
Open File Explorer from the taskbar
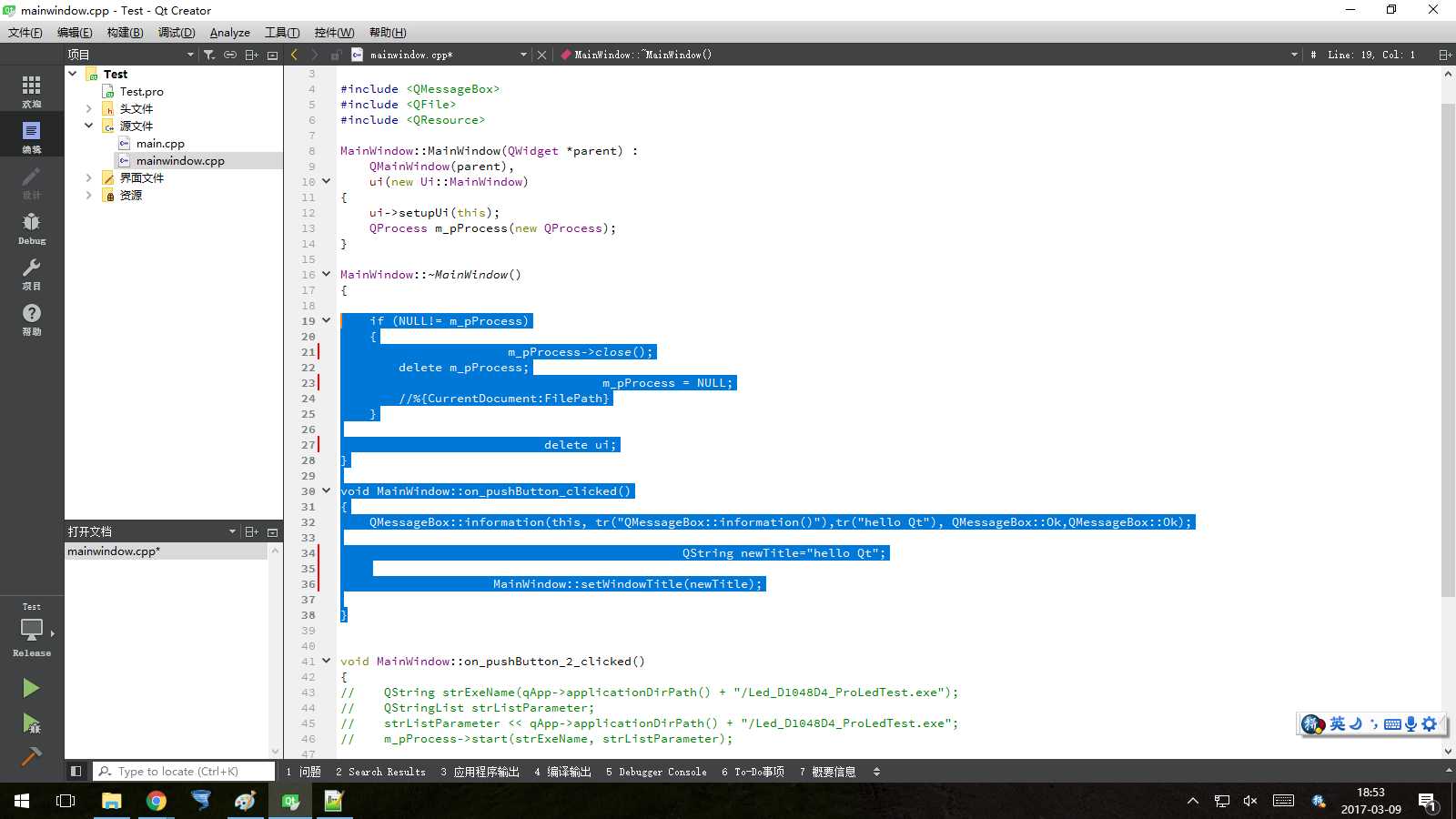coord(111,801)
